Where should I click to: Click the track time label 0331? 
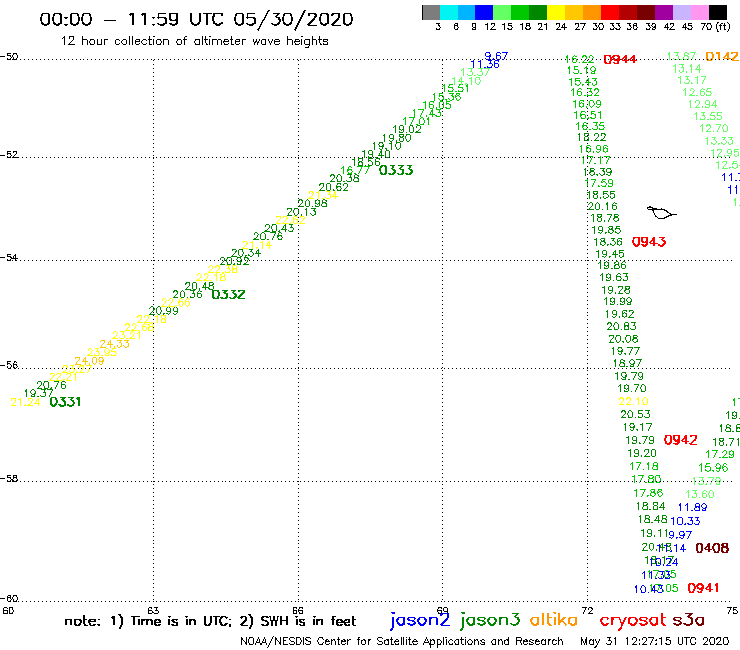pos(65,402)
